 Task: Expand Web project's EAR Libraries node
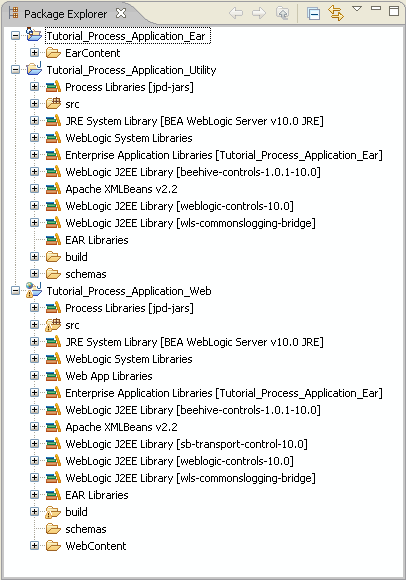tap(34, 495)
